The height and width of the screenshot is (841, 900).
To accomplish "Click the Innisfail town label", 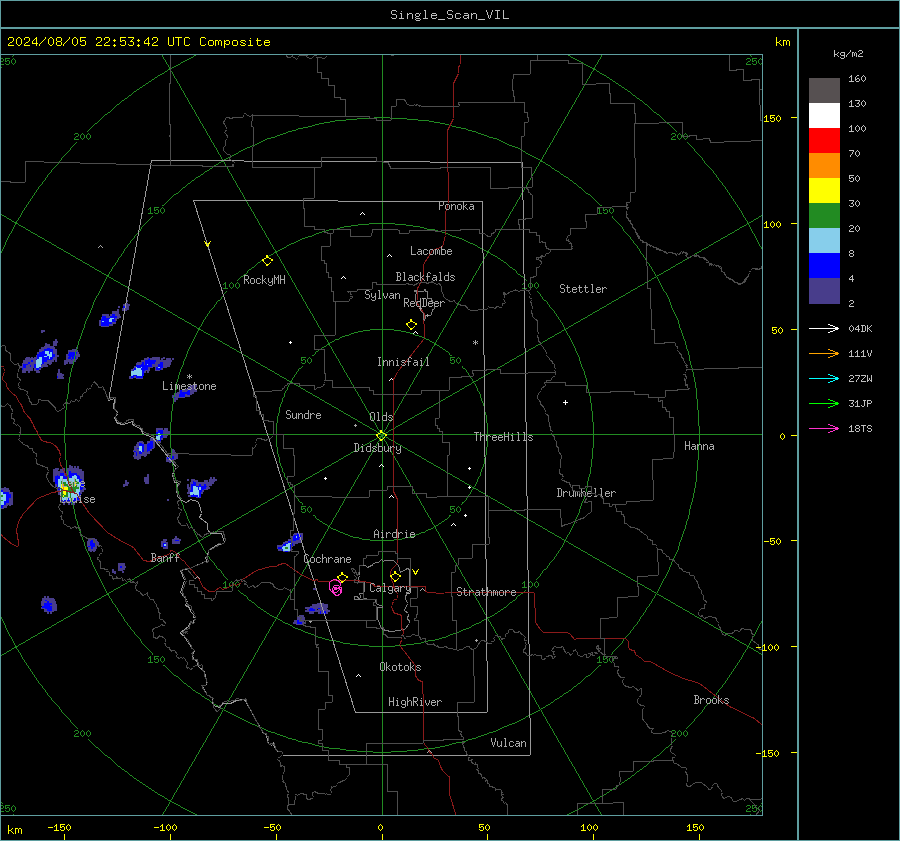I will click(403, 362).
